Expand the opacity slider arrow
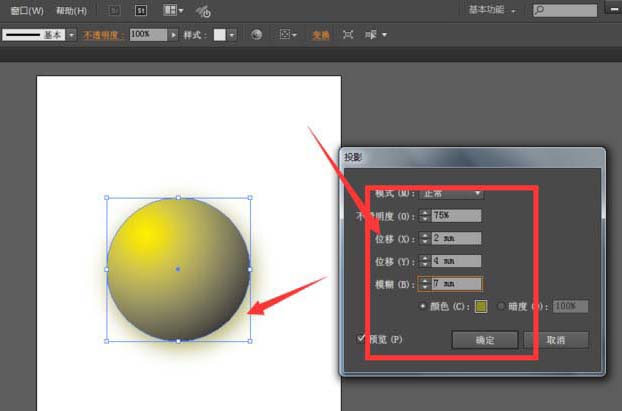The image size is (622, 411). tap(173, 35)
